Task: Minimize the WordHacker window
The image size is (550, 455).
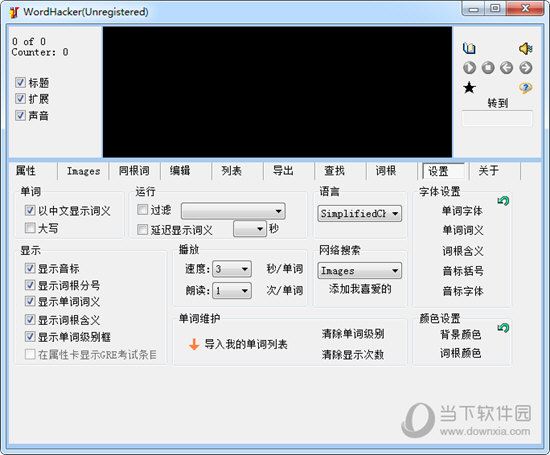Action: pos(474,8)
